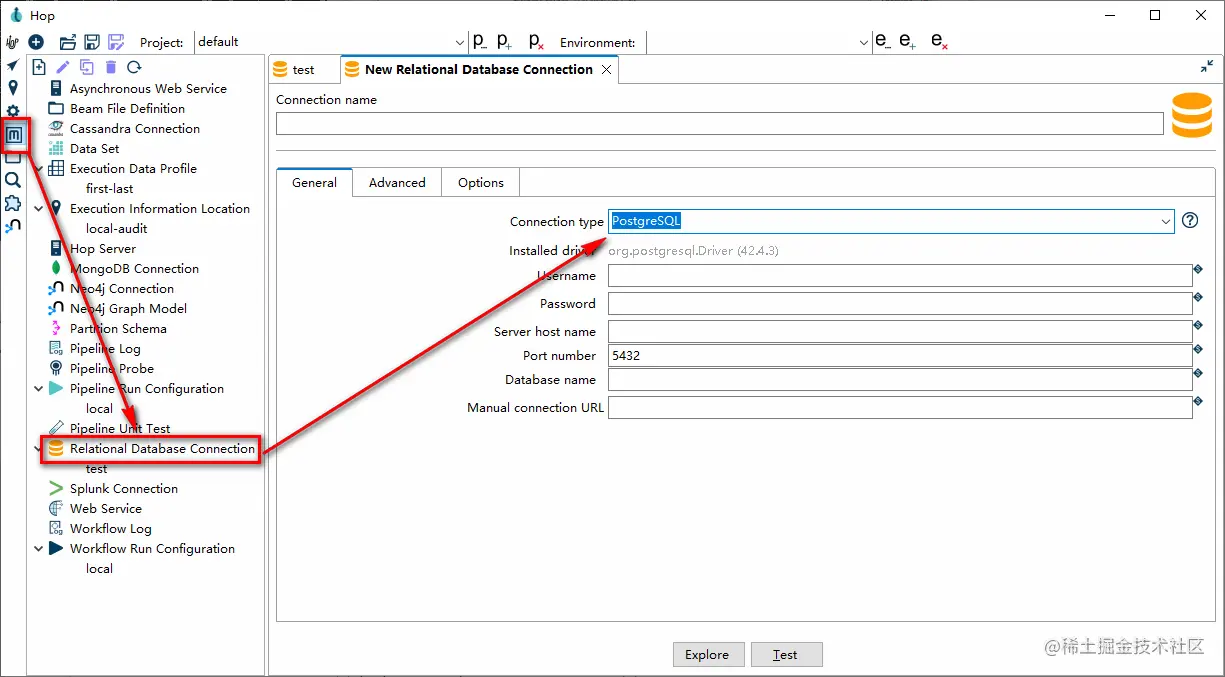
Task: Click the Server host name field
Action: click(900, 331)
